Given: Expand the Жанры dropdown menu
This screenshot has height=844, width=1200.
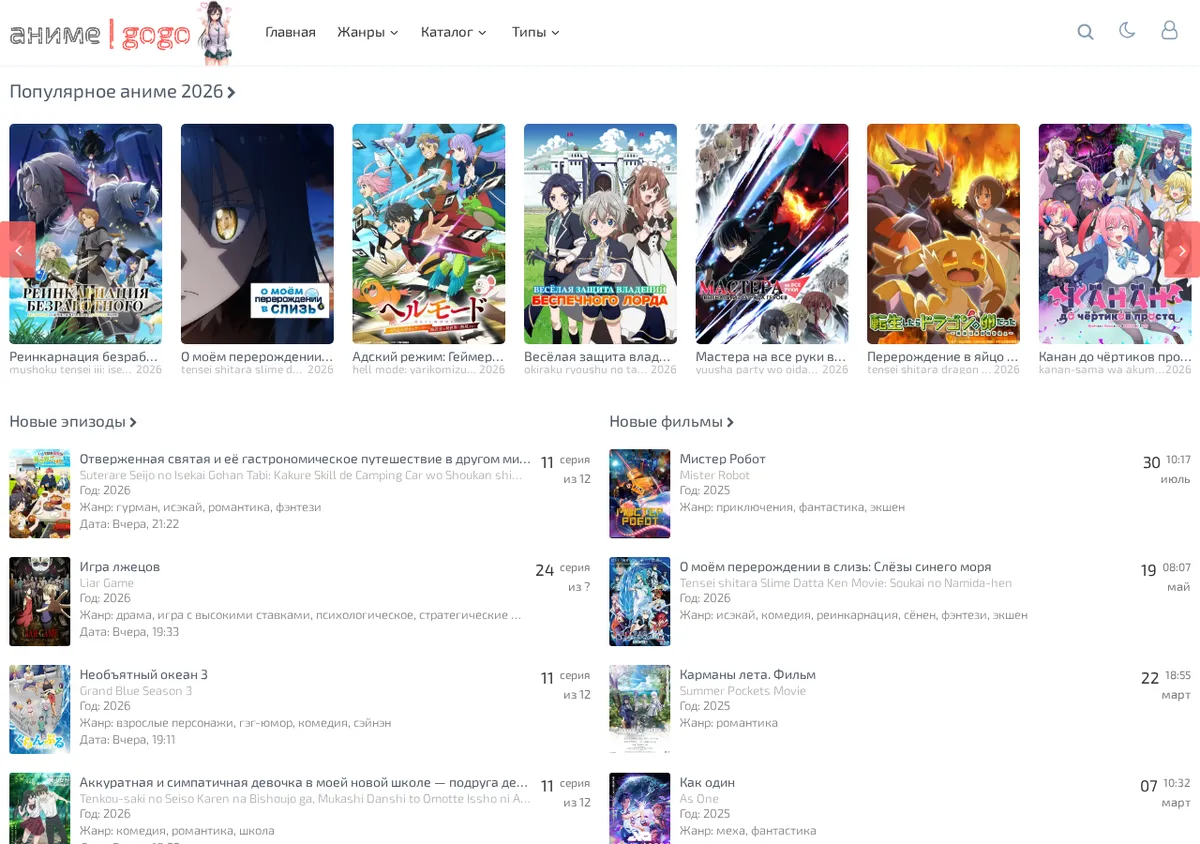Looking at the screenshot, I should (368, 32).
